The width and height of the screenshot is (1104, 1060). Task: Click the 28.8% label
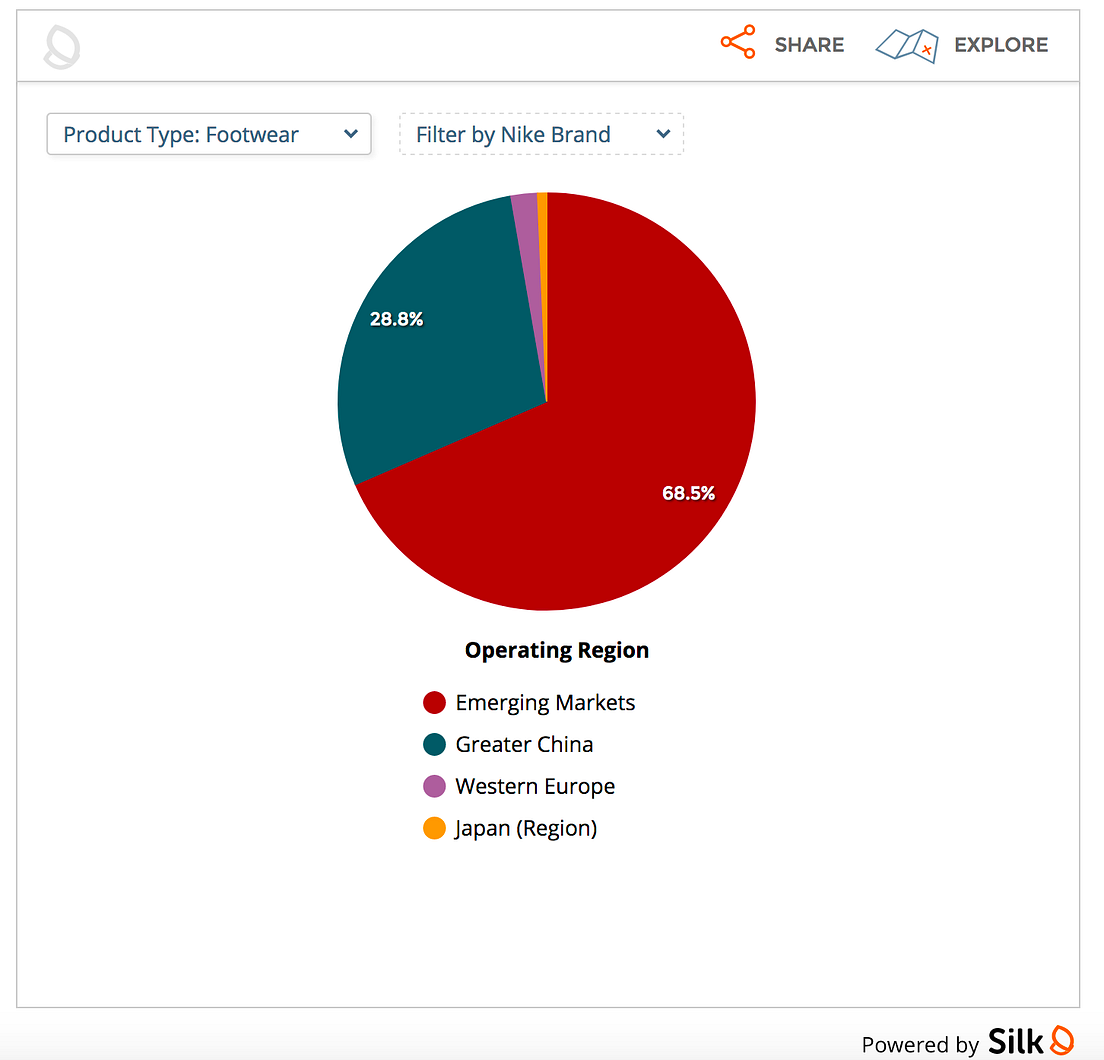point(396,319)
